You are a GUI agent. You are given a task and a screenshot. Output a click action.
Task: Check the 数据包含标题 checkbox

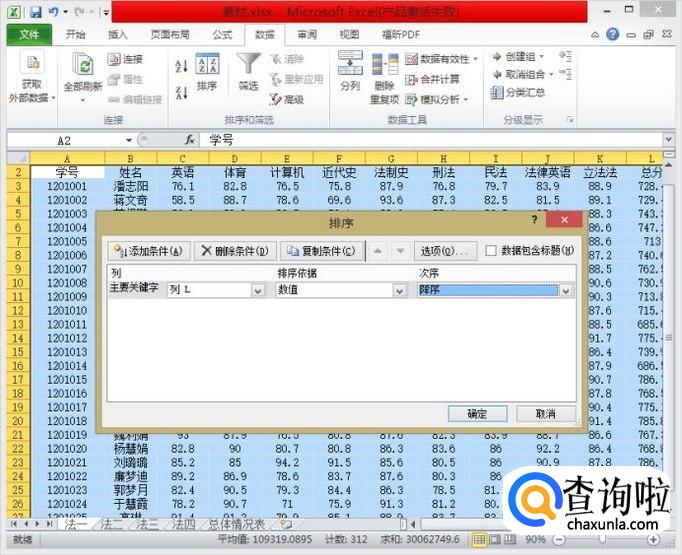pyautogui.click(x=491, y=251)
